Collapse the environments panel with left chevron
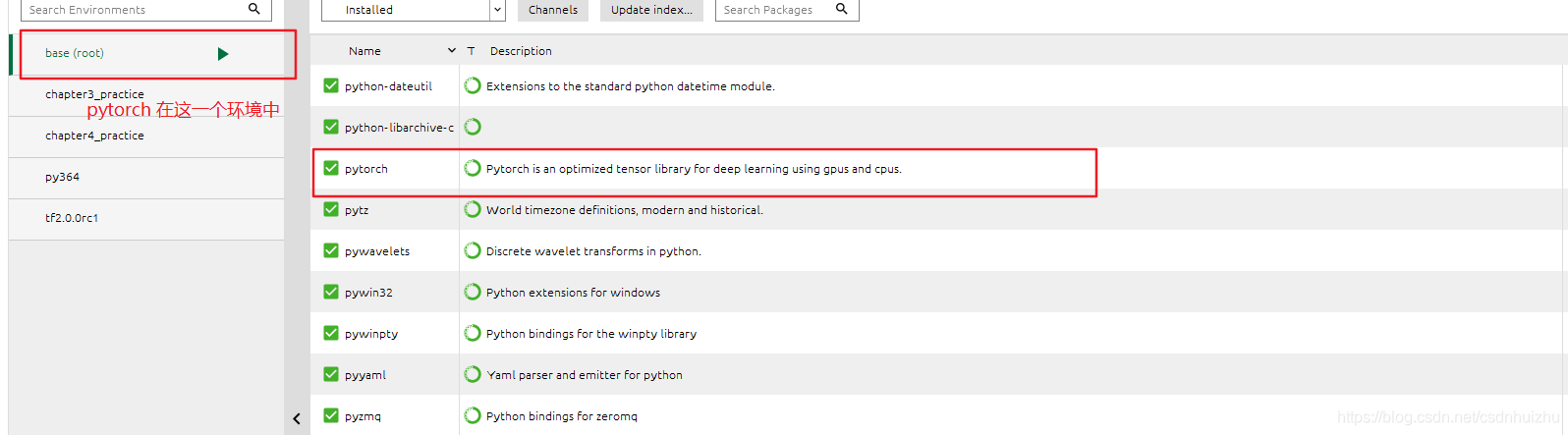Viewport: 1568px width, 435px height. 297,418
